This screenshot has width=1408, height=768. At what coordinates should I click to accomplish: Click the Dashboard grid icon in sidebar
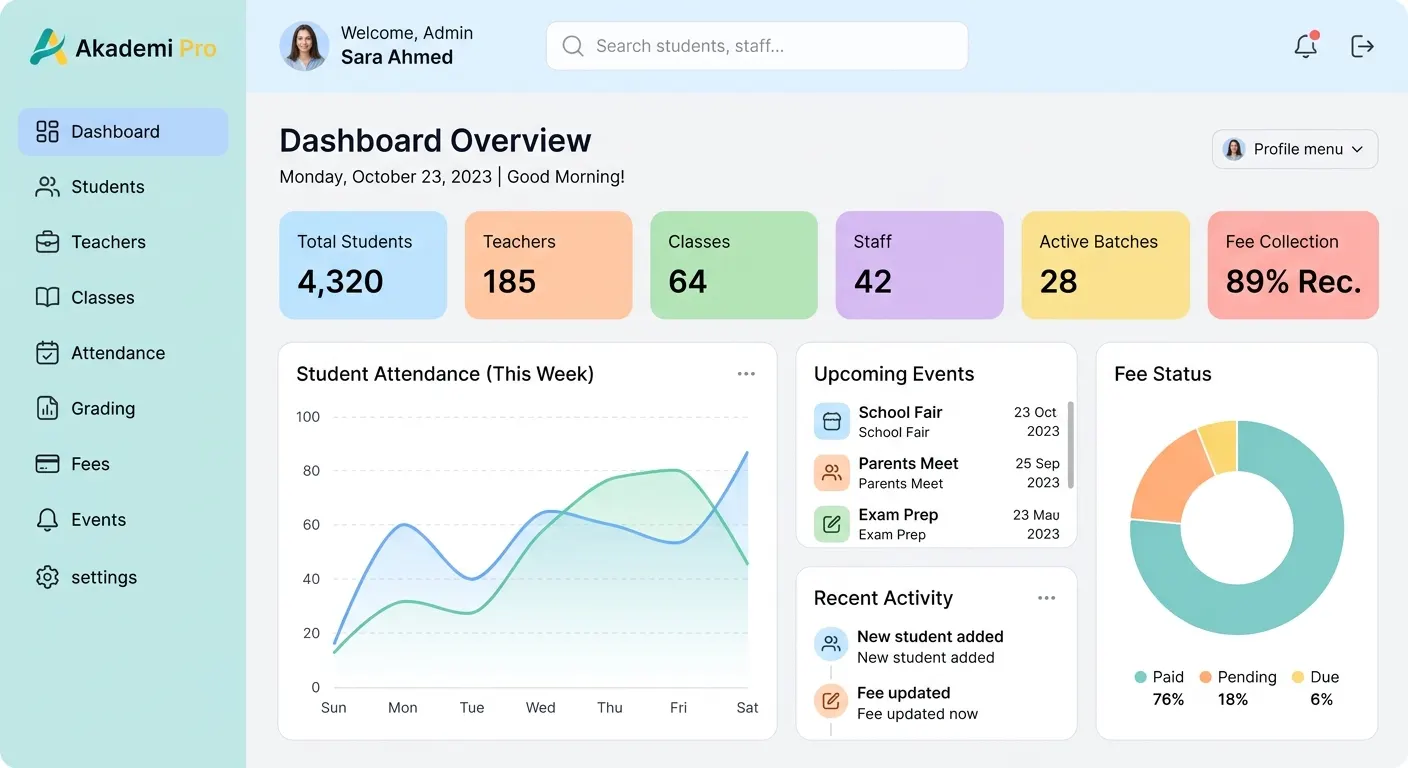[47, 132]
